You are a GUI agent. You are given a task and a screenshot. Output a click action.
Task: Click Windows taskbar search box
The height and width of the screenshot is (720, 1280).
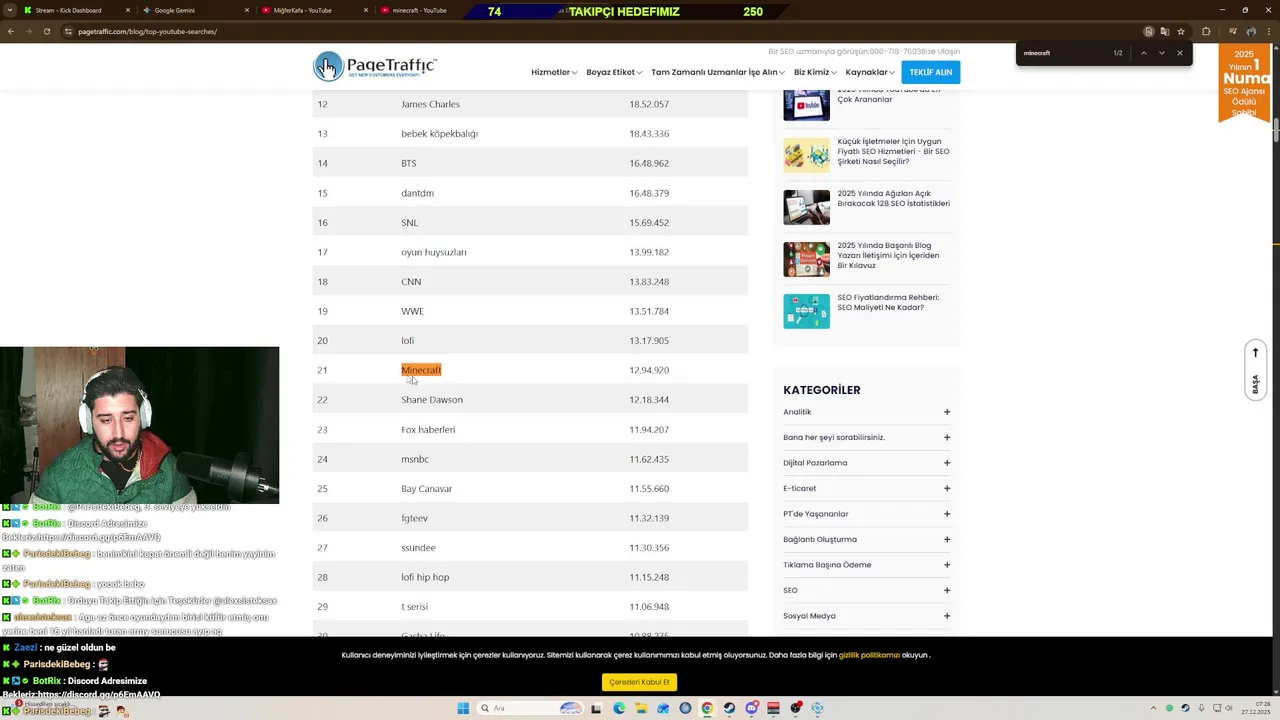(530, 708)
